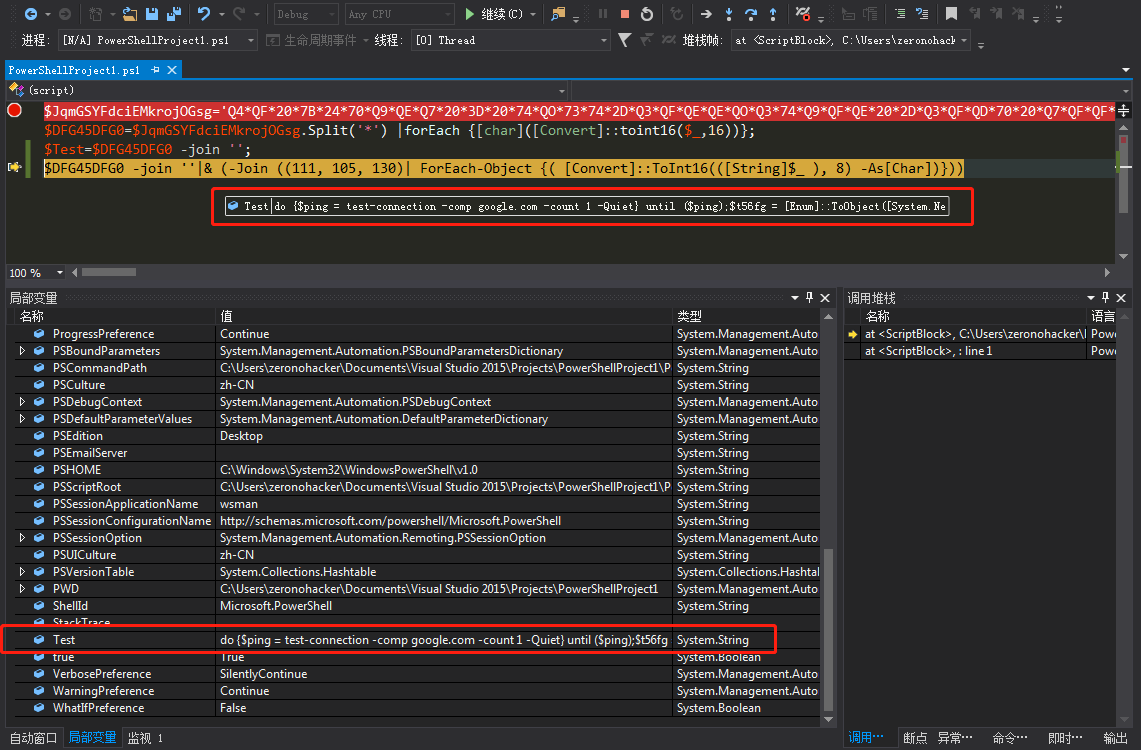Switch to the 异常 tab
Viewport: 1141px width, 750px height.
(955, 738)
